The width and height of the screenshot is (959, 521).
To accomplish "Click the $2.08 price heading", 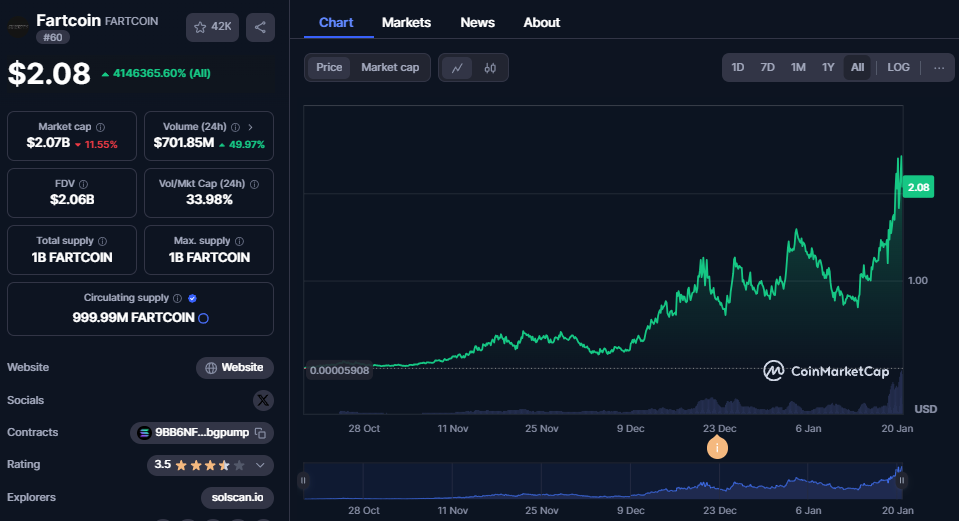I will coord(49,73).
